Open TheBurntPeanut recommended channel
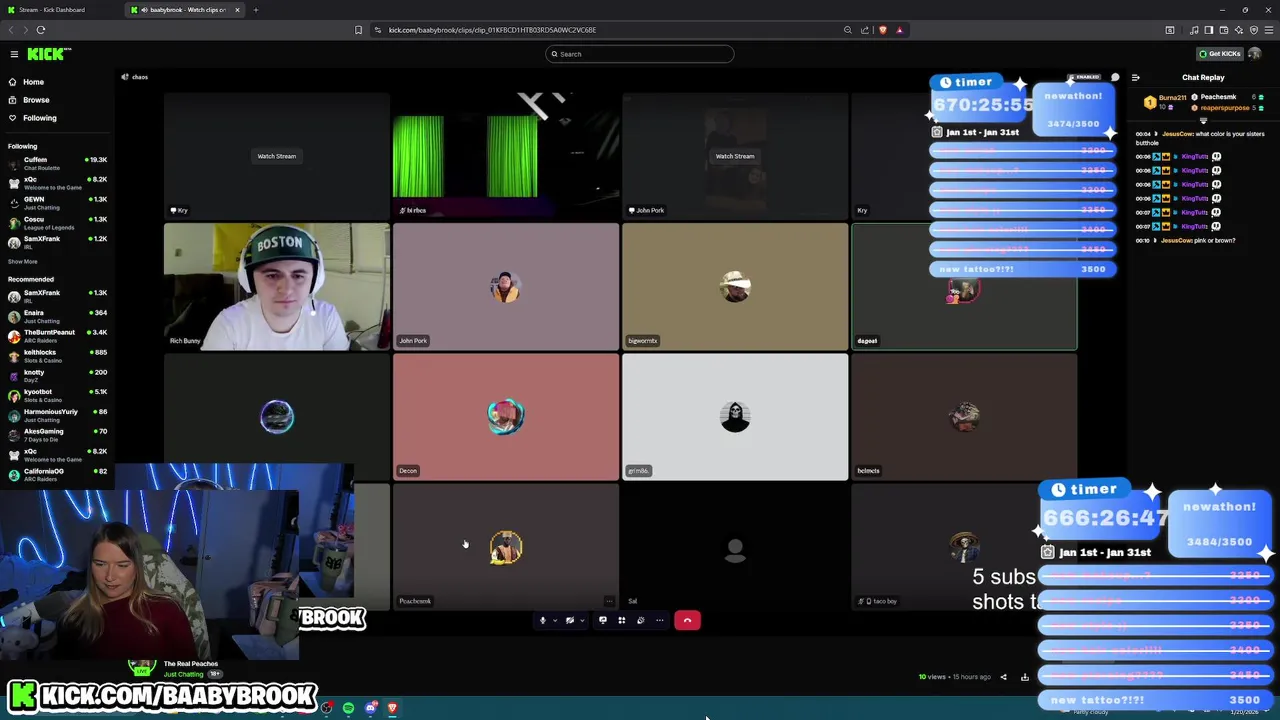1280x720 pixels. tap(58, 336)
